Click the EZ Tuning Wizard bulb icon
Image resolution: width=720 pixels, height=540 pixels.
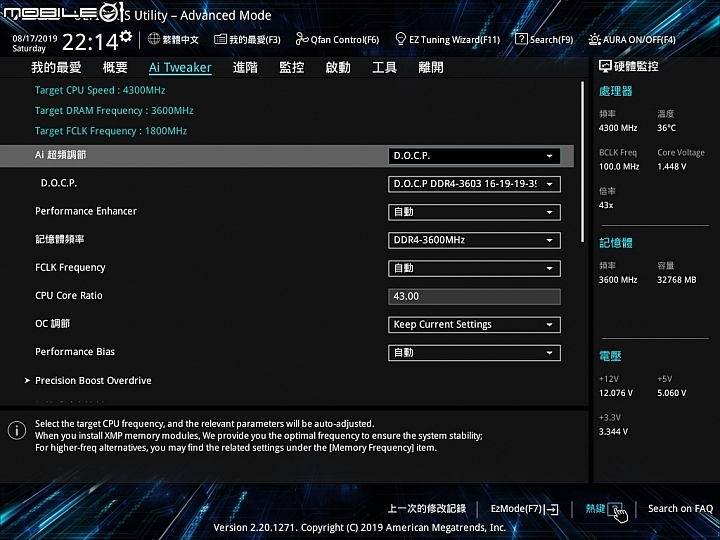pyautogui.click(x=400, y=39)
